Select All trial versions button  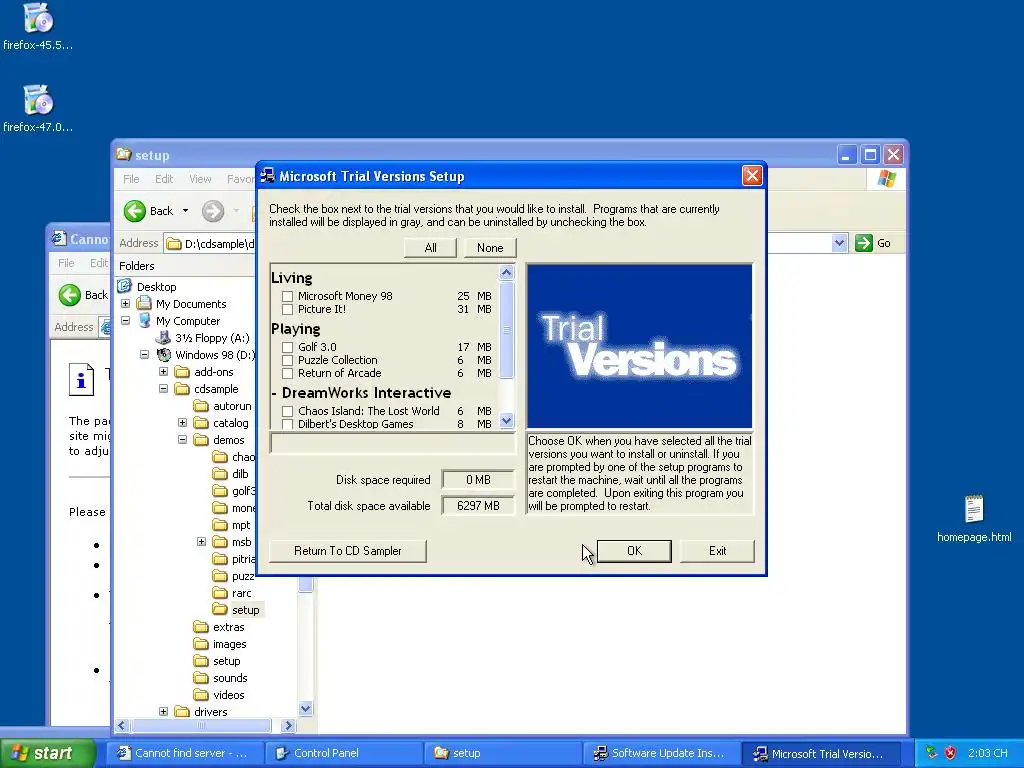430,248
